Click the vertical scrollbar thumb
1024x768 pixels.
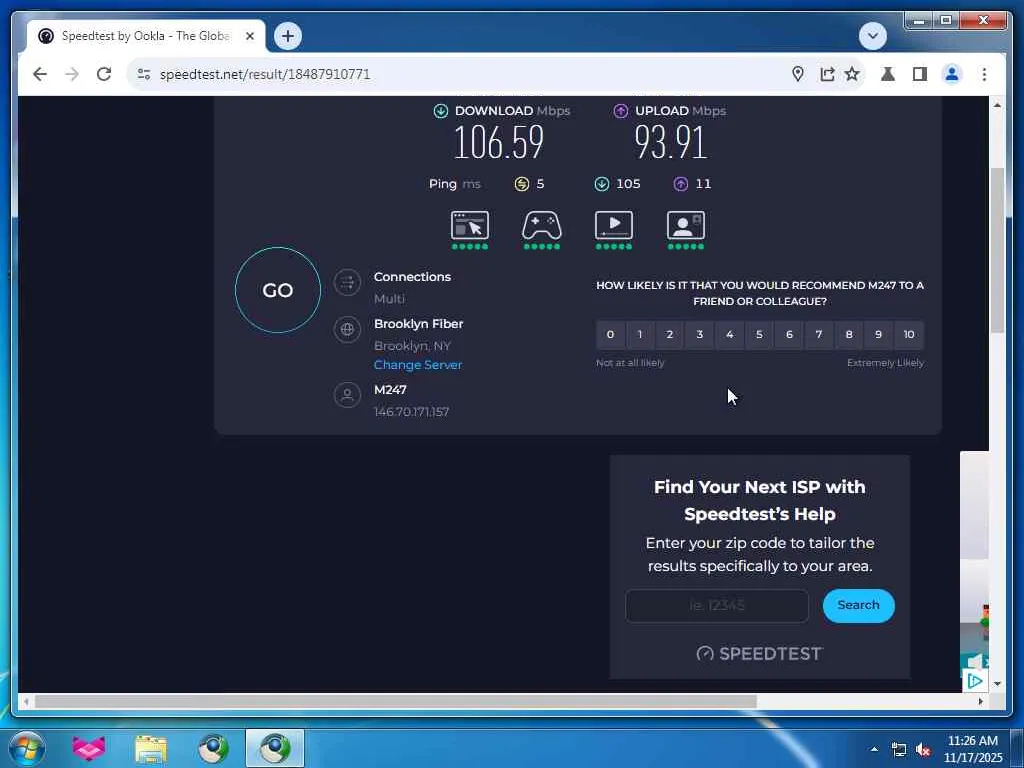click(x=997, y=249)
